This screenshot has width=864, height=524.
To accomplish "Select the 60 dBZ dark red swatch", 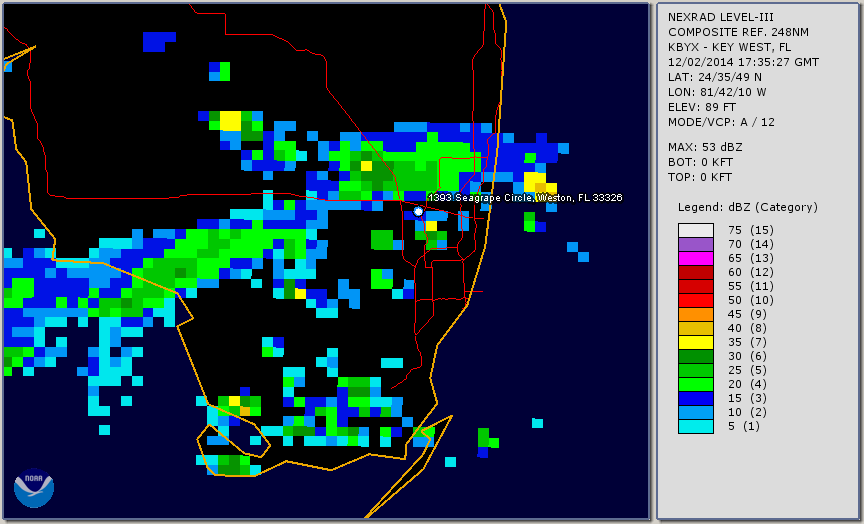I will point(696,272).
